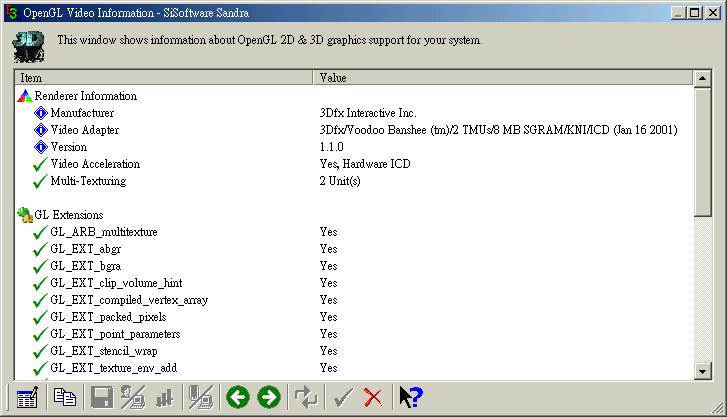Click the floppy disk save icon
This screenshot has height=417, width=727.
coord(101,398)
